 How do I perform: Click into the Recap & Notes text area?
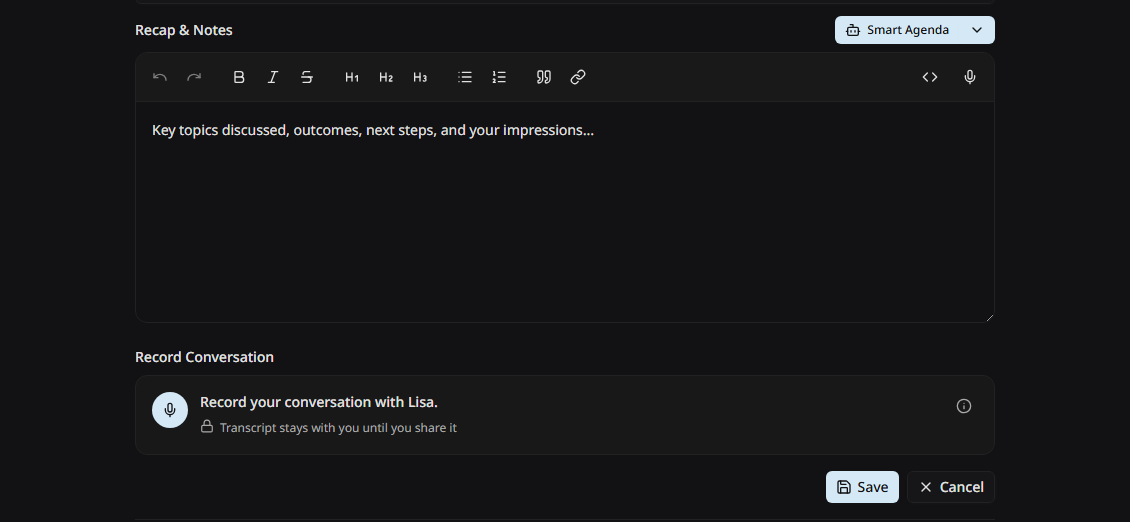click(565, 212)
